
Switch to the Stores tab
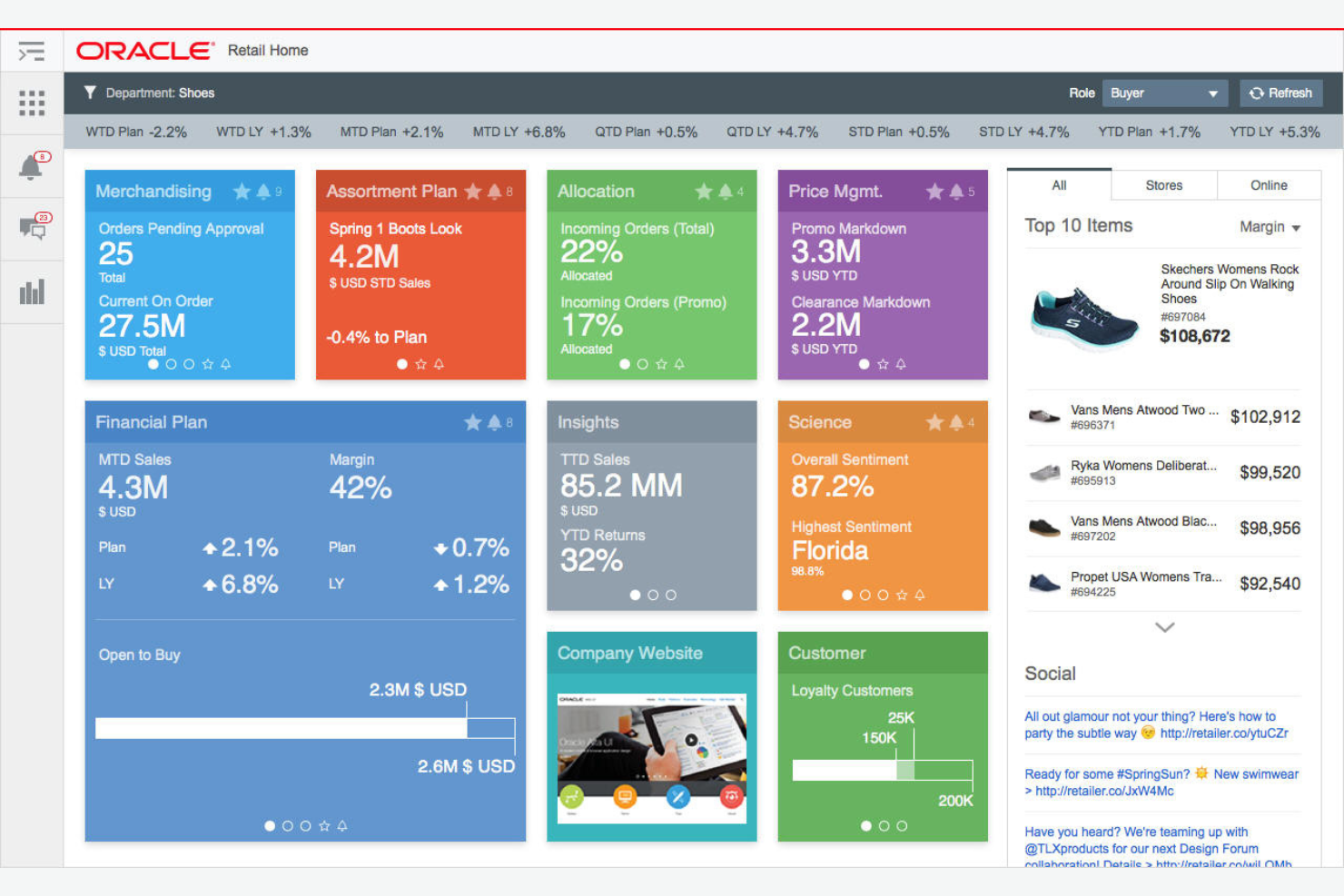tap(1163, 185)
